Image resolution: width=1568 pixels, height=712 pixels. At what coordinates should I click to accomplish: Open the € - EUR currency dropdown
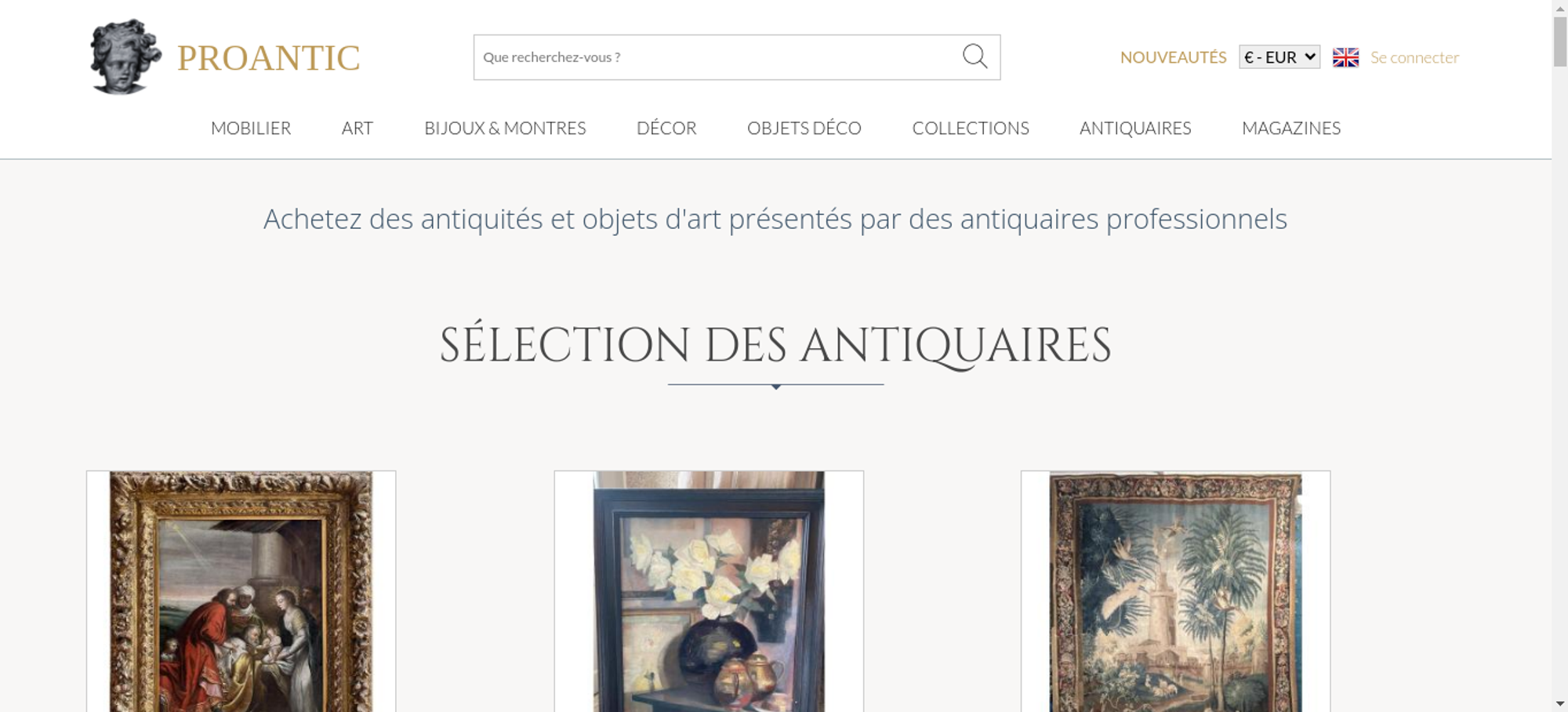point(1279,57)
